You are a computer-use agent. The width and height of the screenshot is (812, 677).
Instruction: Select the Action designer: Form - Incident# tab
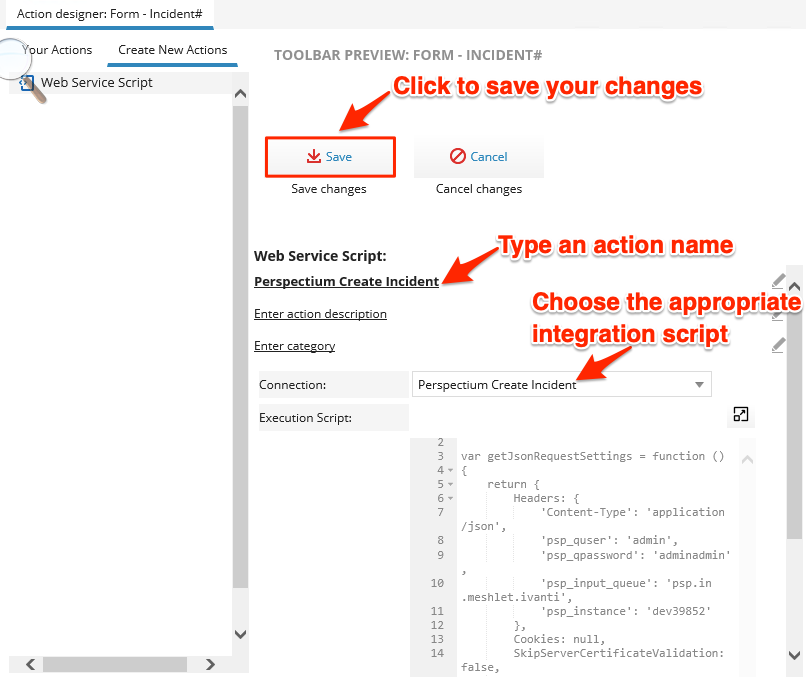[109, 14]
